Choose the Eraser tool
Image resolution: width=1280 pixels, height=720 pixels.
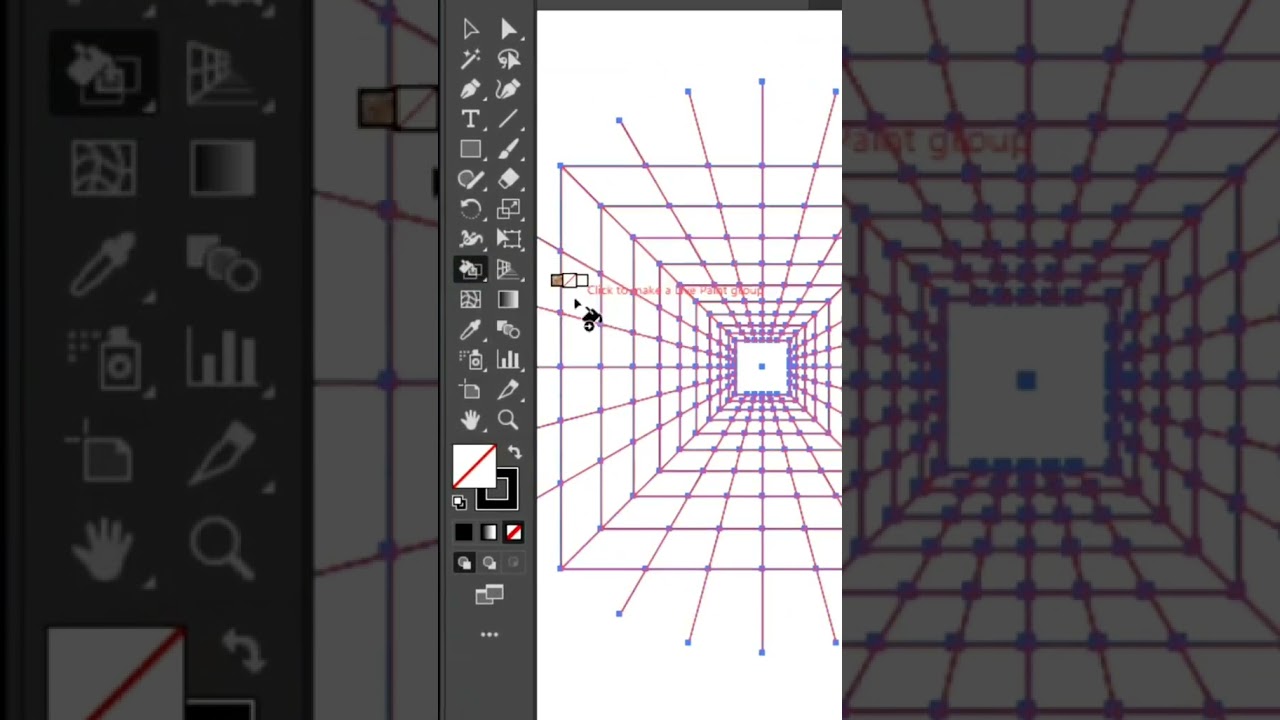coord(508,180)
